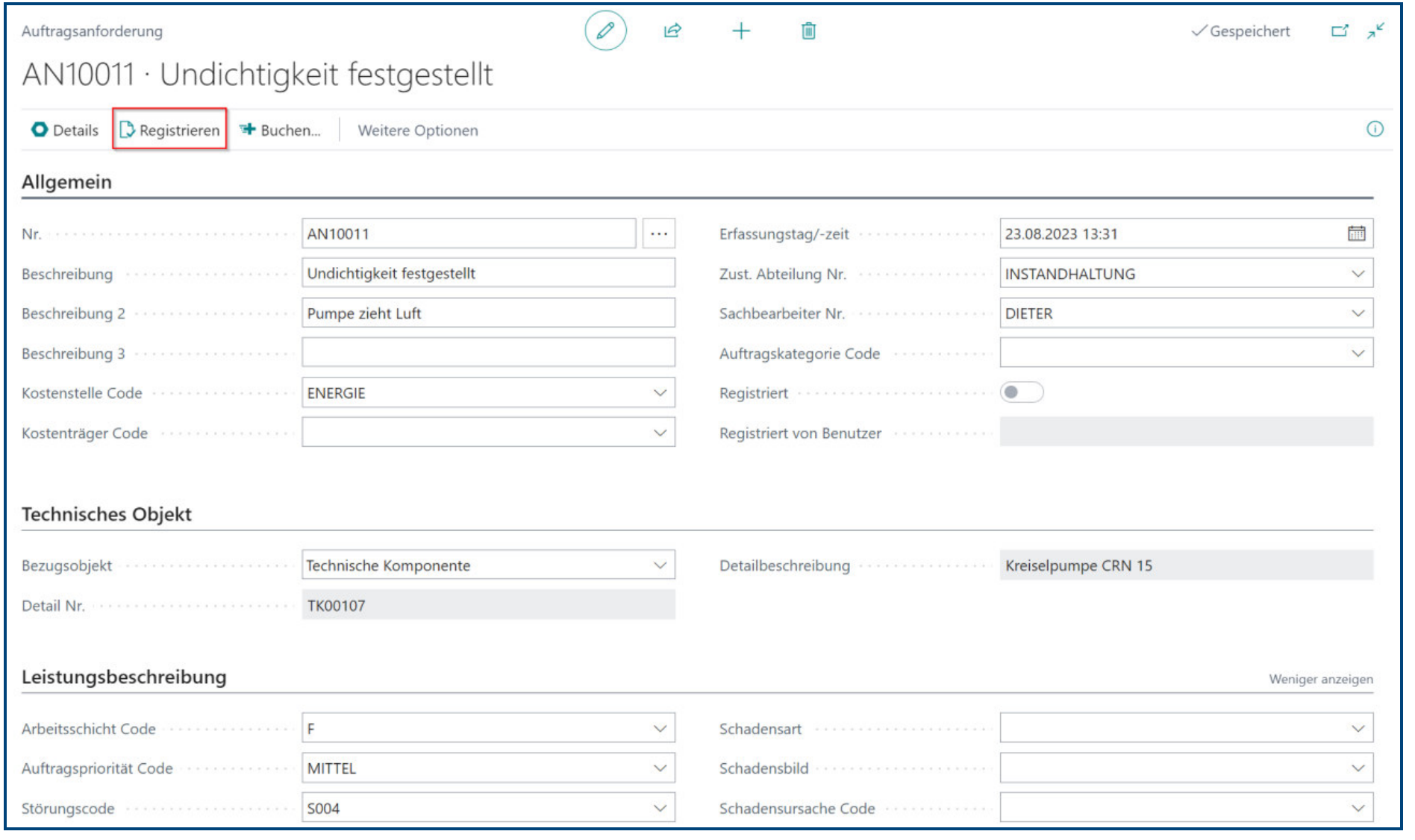This screenshot has height=840, width=1415.
Task: Click the pencil edit icon
Action: (x=605, y=31)
